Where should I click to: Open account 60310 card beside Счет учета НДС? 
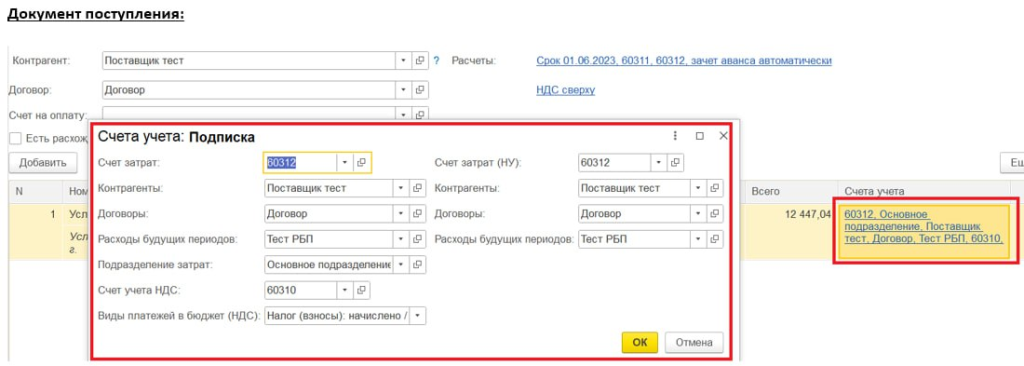(x=361, y=290)
